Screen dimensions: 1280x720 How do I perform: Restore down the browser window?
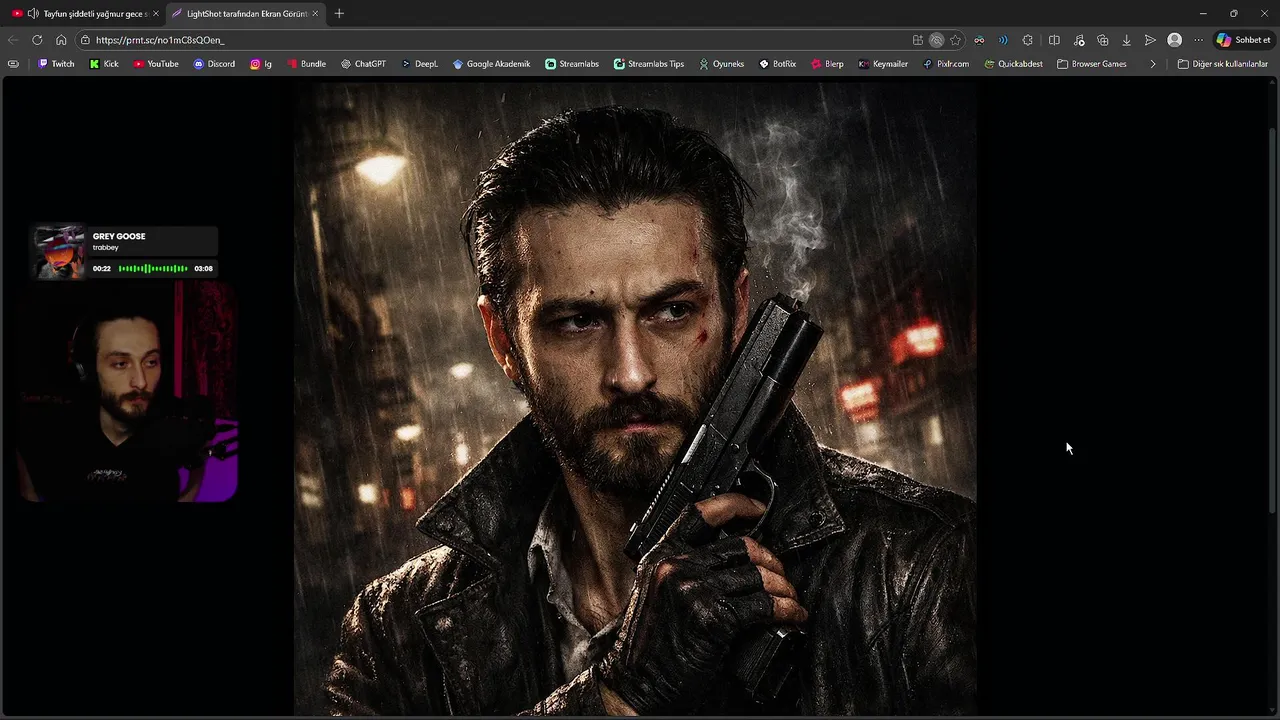point(1233,13)
